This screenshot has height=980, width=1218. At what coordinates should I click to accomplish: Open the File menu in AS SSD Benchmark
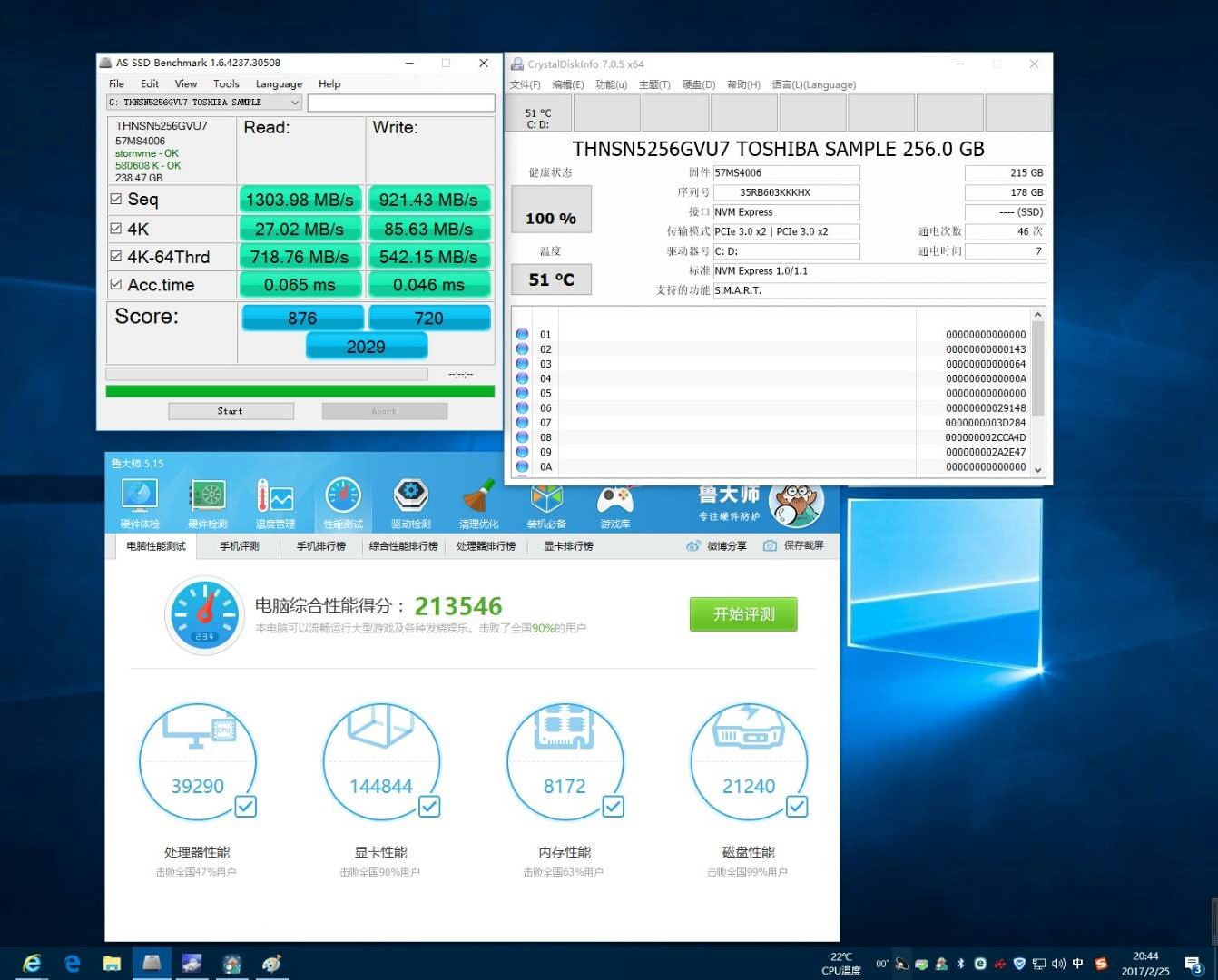[x=117, y=83]
